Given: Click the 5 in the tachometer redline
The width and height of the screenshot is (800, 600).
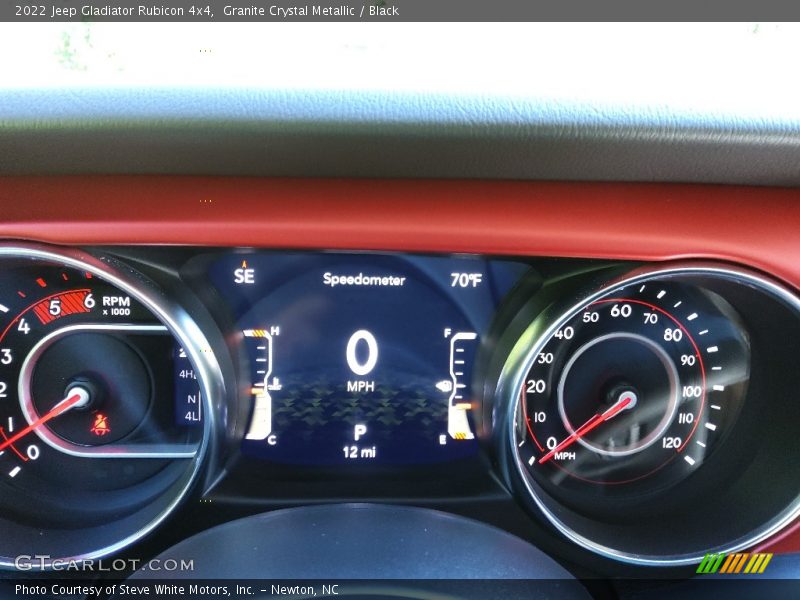Looking at the screenshot, I should 55,308.
